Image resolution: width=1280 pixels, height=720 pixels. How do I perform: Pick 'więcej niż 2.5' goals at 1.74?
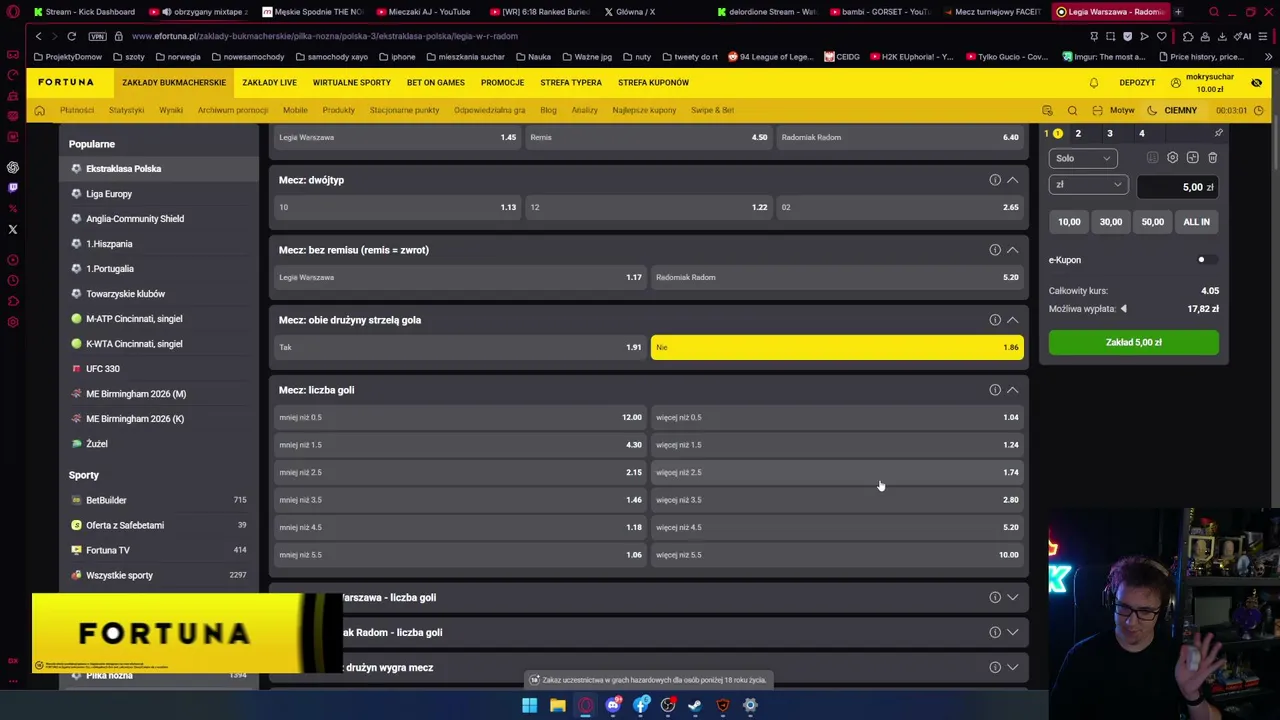[x=837, y=472]
